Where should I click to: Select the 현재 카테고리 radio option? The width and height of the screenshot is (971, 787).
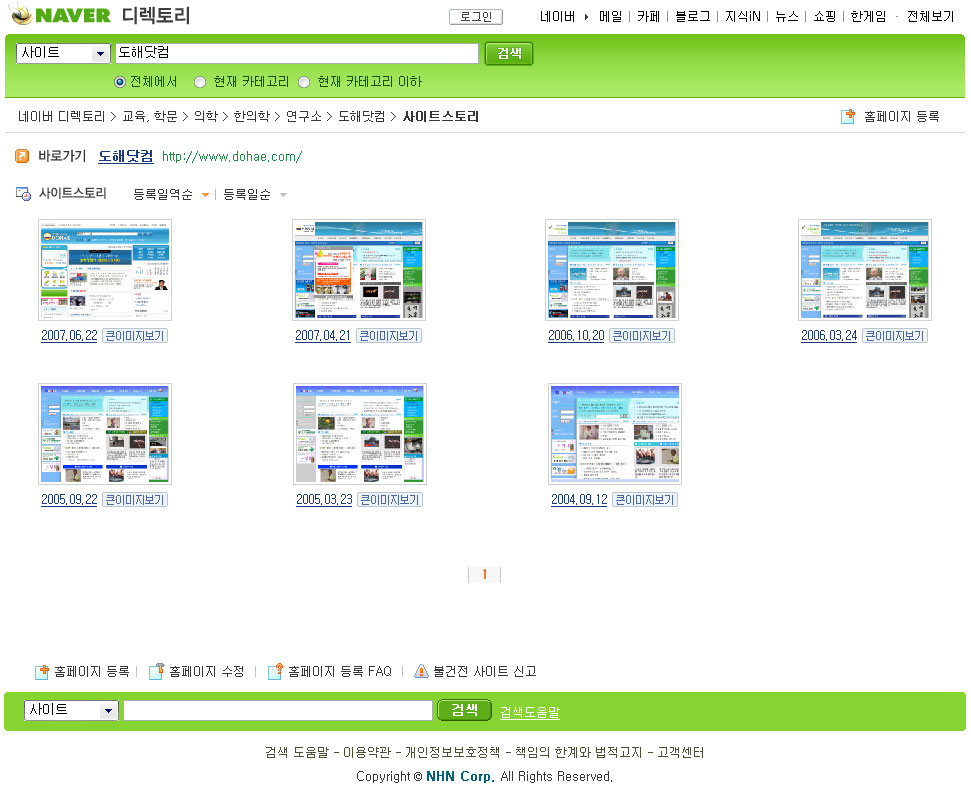pyautogui.click(x=200, y=82)
